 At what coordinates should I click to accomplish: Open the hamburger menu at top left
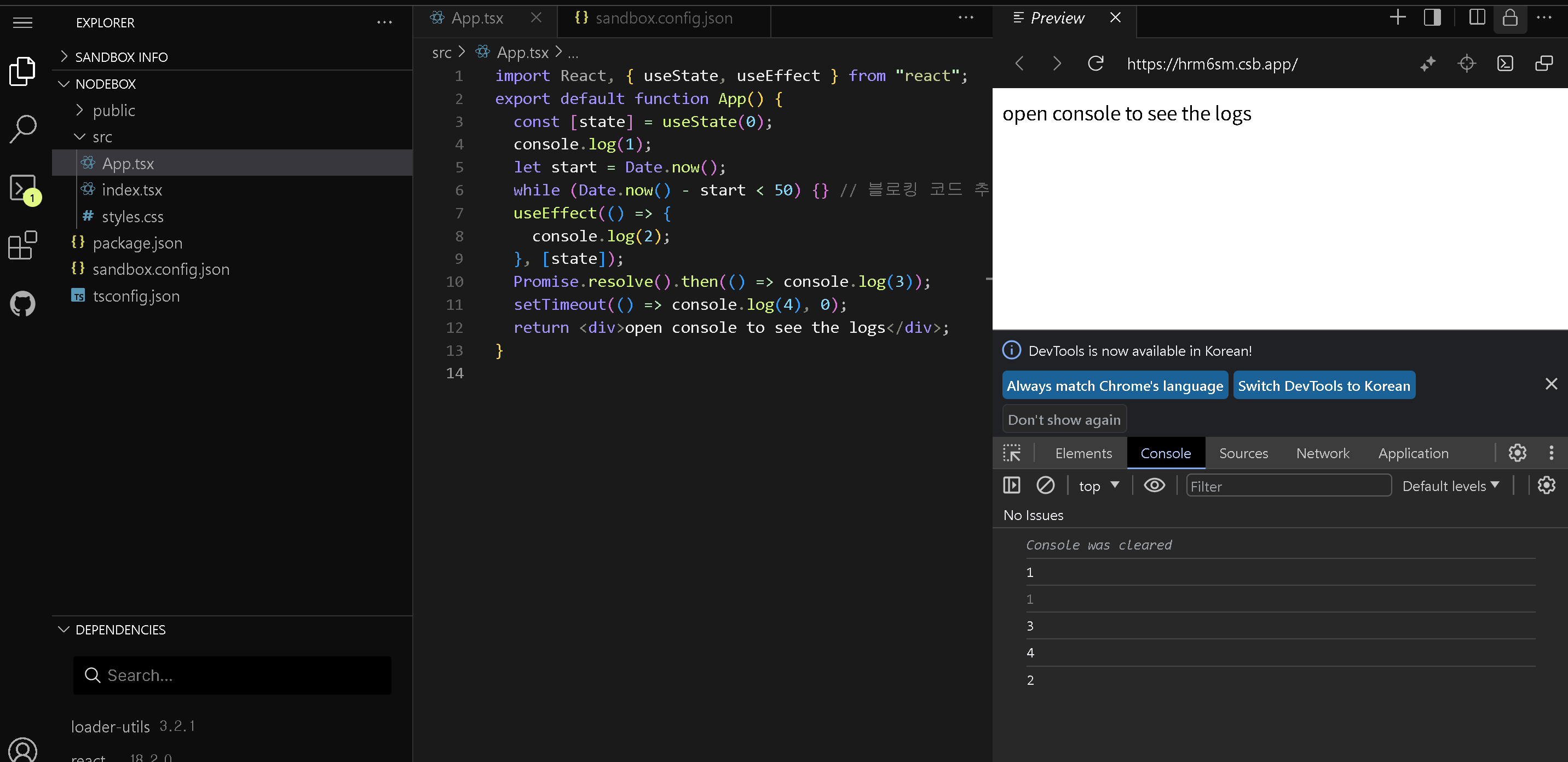click(23, 22)
